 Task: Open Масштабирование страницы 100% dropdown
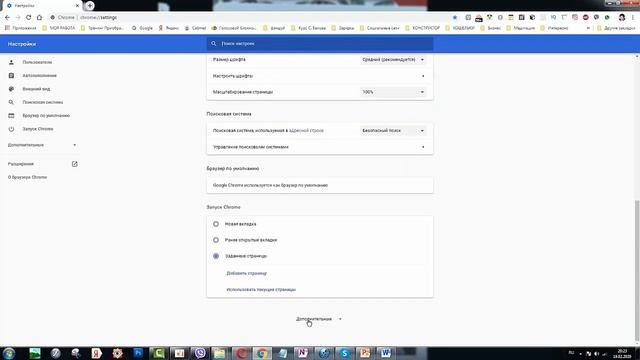[x=393, y=92]
